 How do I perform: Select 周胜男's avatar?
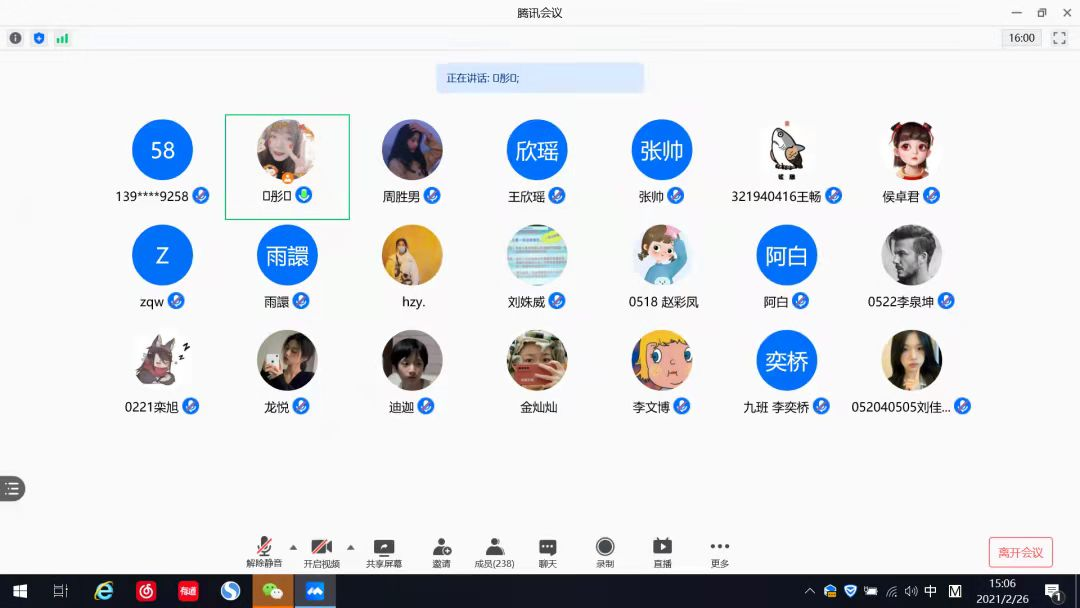click(x=412, y=150)
